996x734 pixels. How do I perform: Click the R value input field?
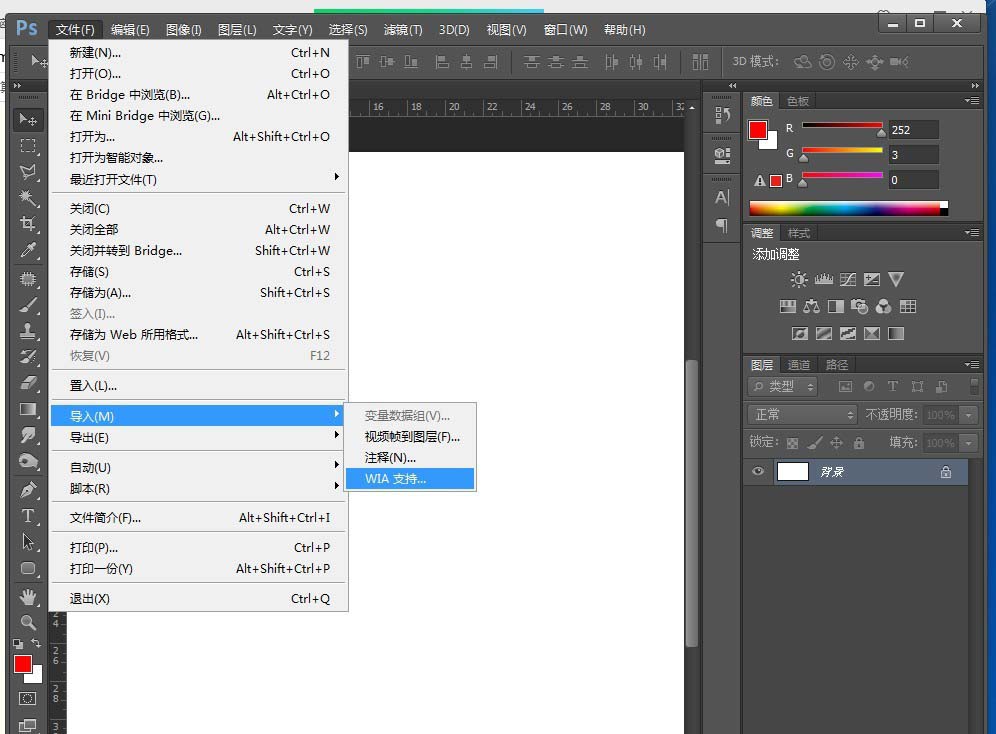(x=913, y=129)
